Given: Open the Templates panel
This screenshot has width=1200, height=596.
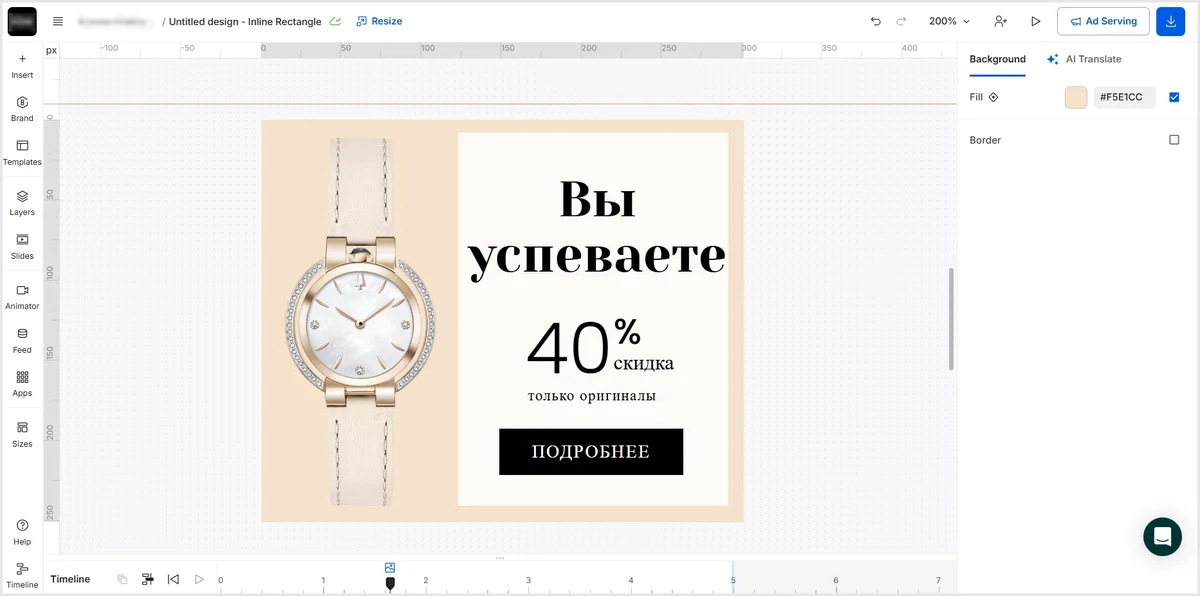Looking at the screenshot, I should click(x=22, y=153).
